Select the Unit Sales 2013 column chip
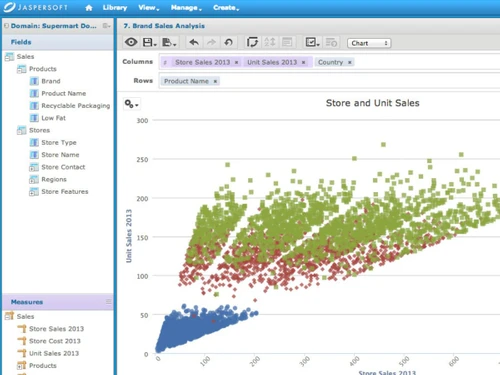500x375 pixels. [x=272, y=62]
